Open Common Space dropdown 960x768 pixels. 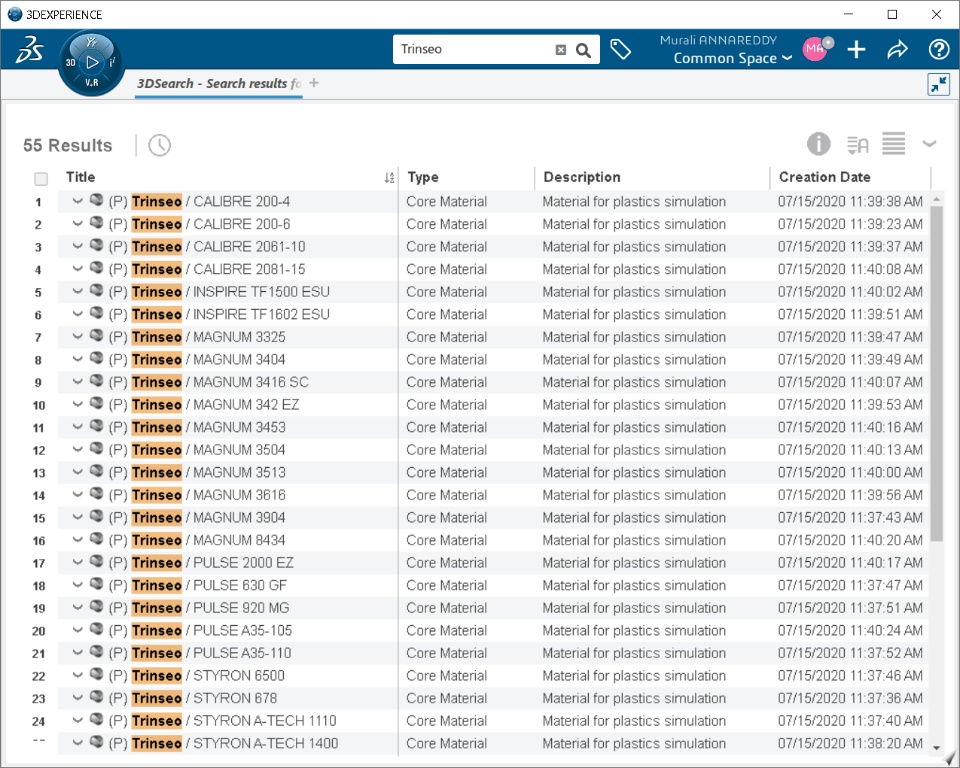[x=732, y=58]
